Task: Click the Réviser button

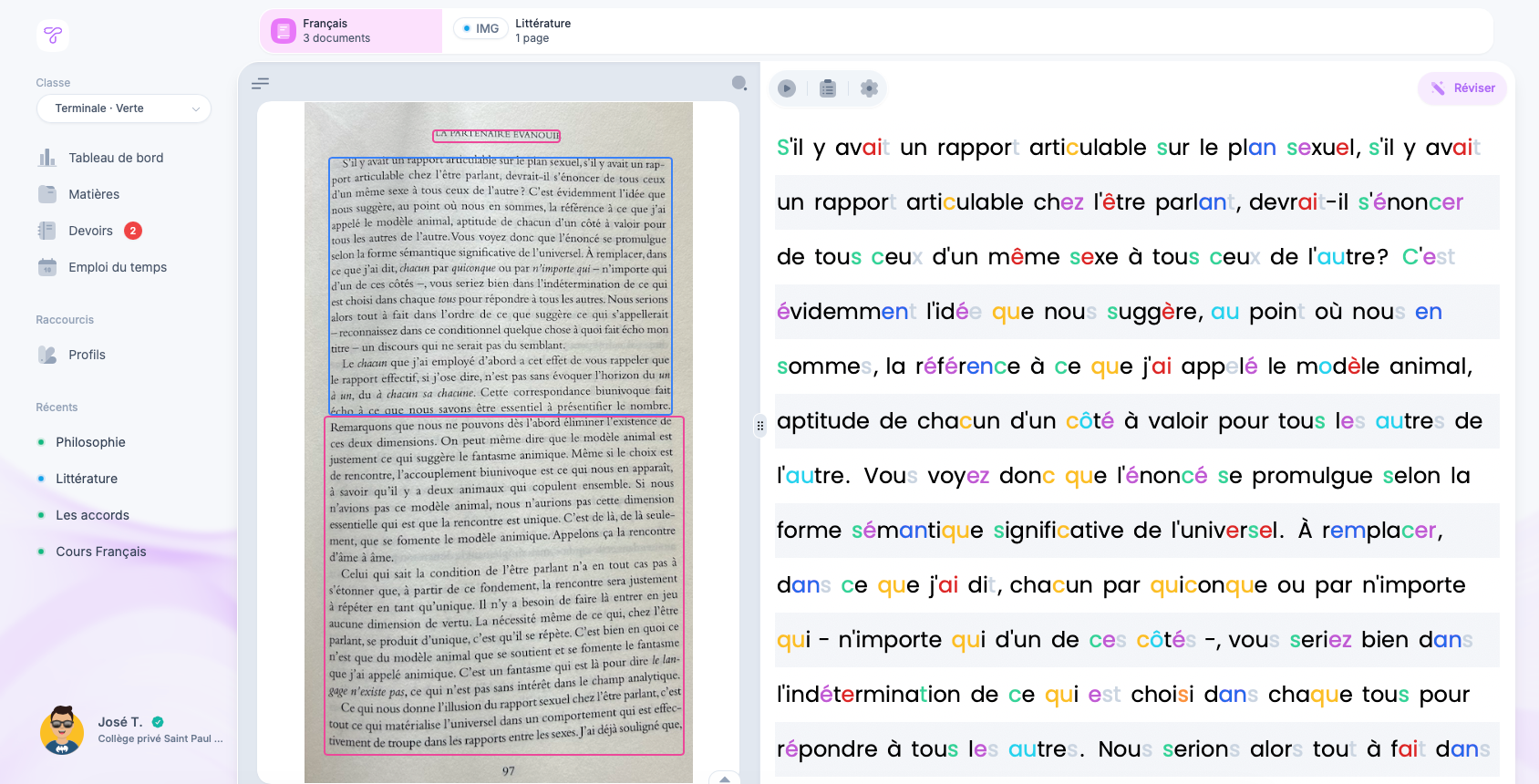Action: pyautogui.click(x=1462, y=88)
